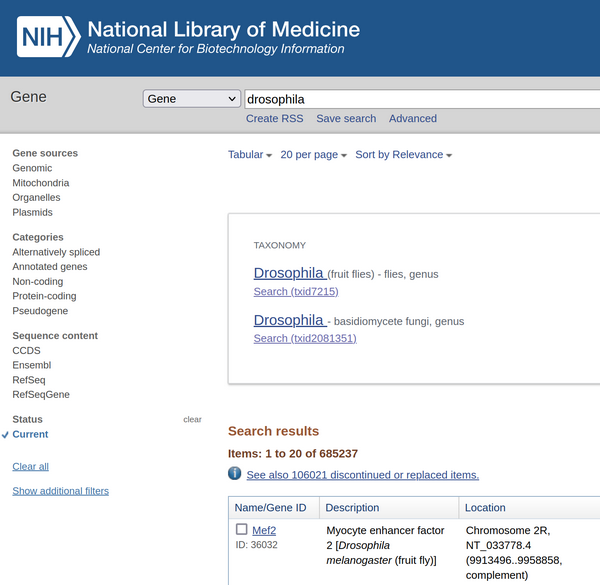600x585 pixels.
Task: Click Show additional filters
Action: (60, 491)
